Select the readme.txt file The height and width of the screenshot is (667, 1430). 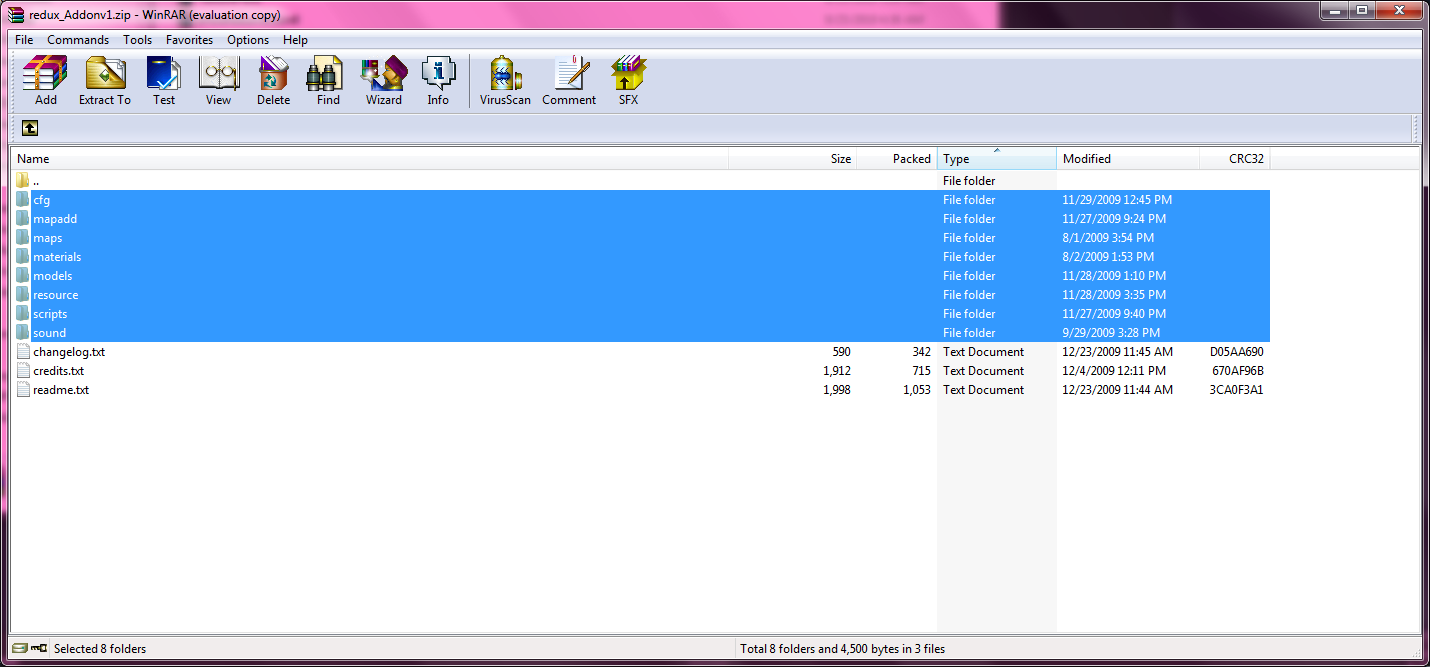pos(61,390)
